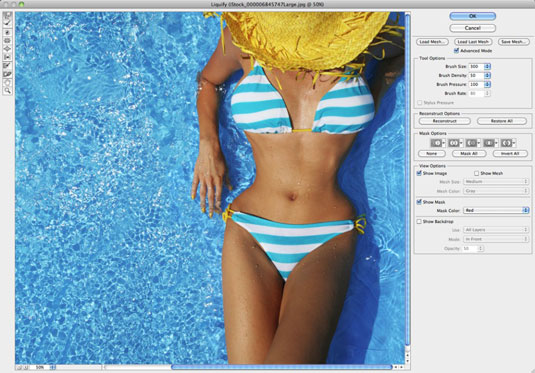535x373 pixels.
Task: Click the horizontal scrollbar left arrow
Action: 396,368
